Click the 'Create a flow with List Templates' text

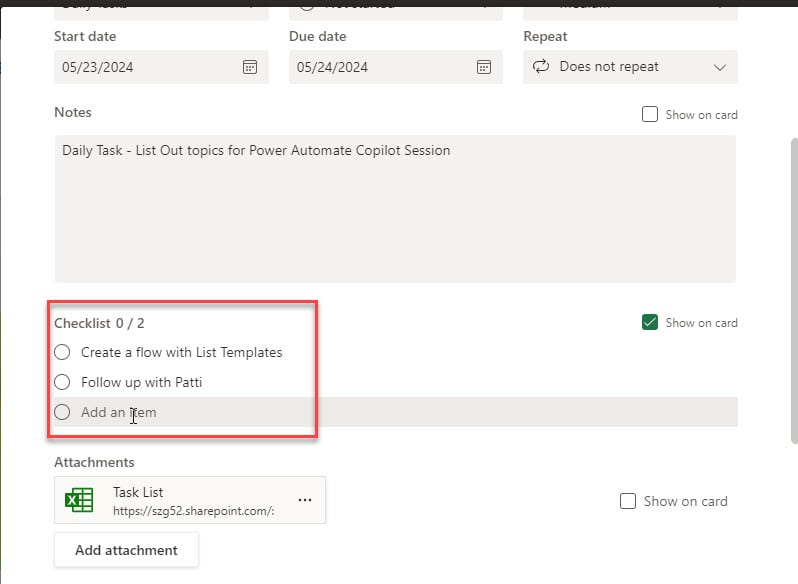coord(182,353)
